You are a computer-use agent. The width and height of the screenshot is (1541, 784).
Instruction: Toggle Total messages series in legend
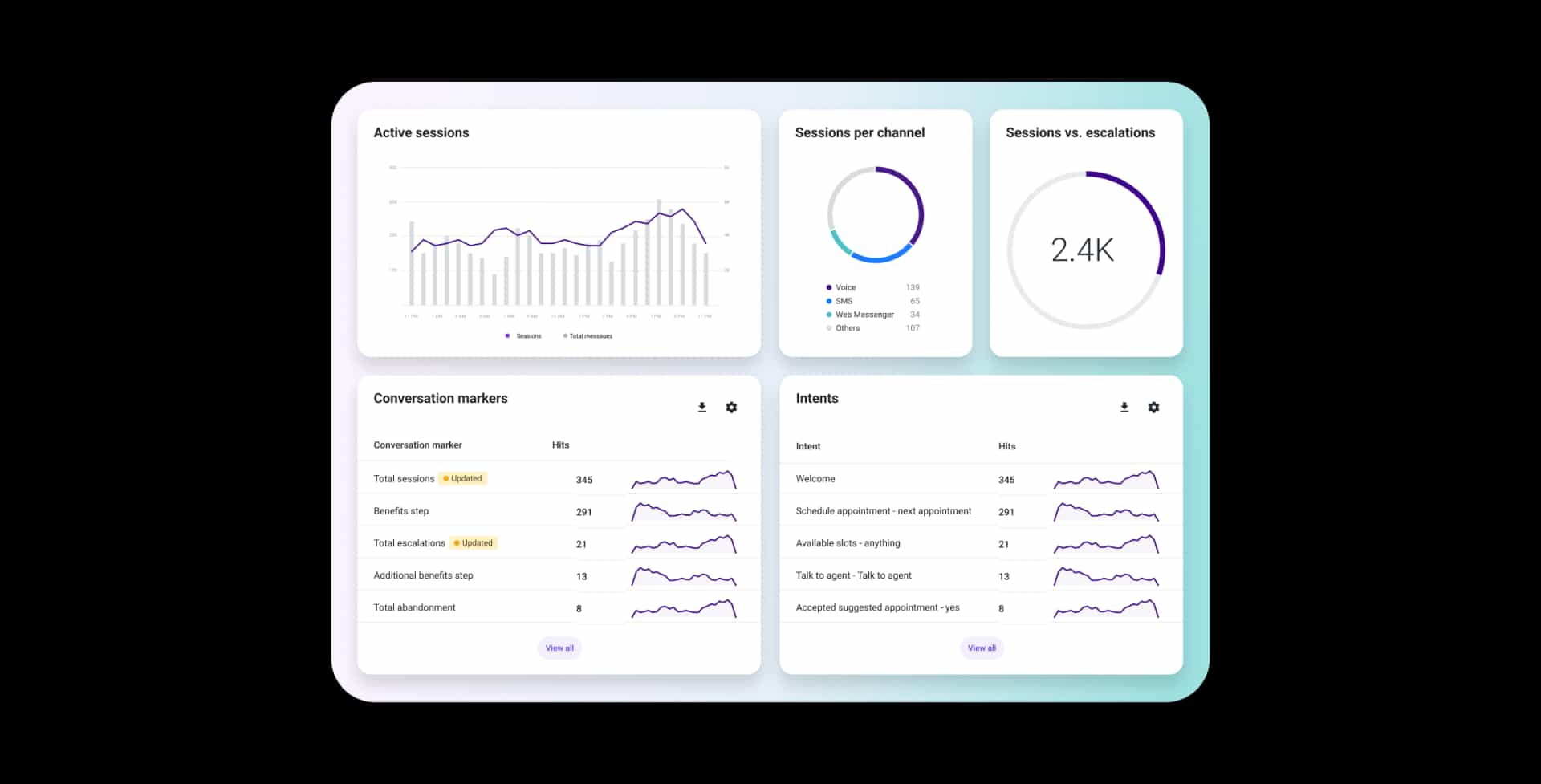(x=588, y=336)
